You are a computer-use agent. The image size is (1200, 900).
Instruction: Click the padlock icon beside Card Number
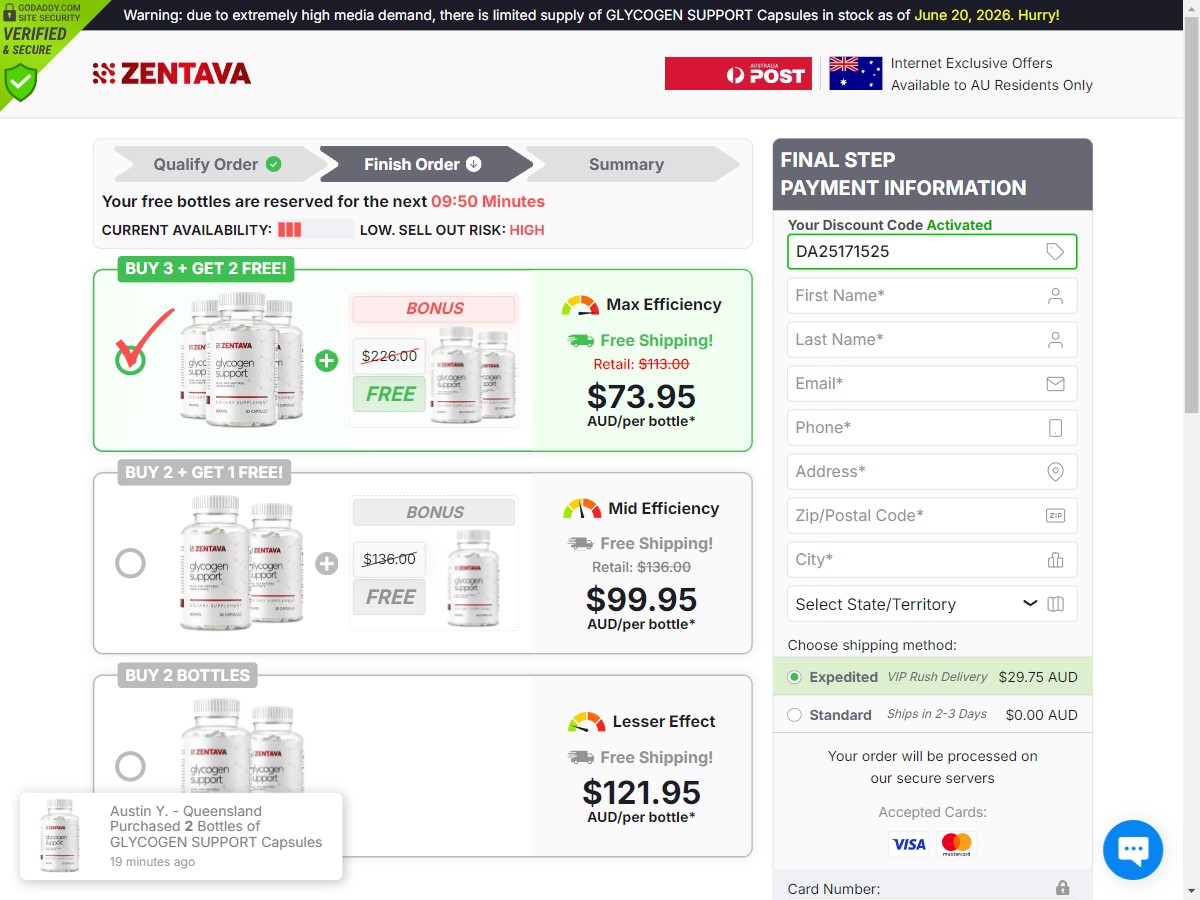(1062, 888)
